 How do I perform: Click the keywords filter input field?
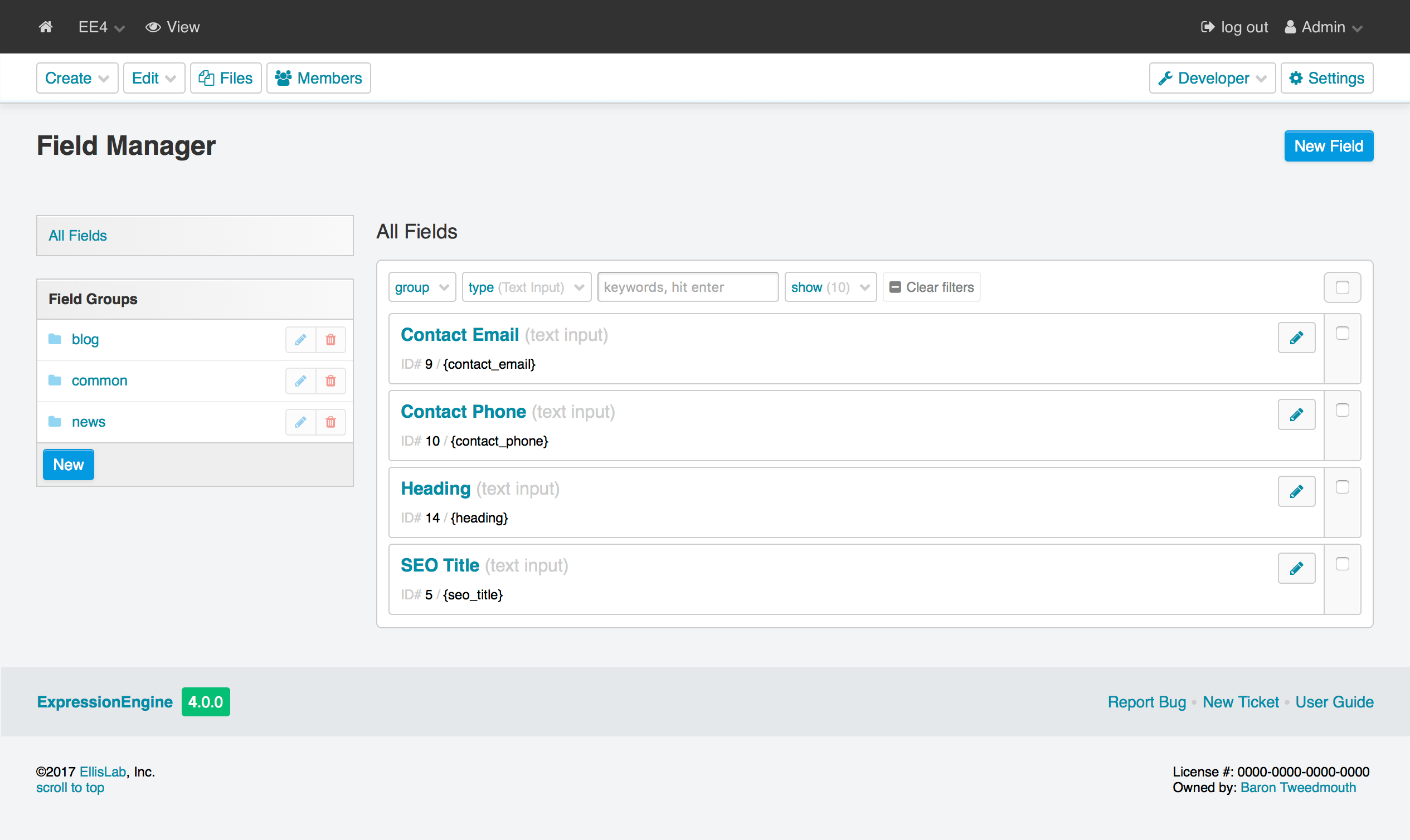(687, 287)
